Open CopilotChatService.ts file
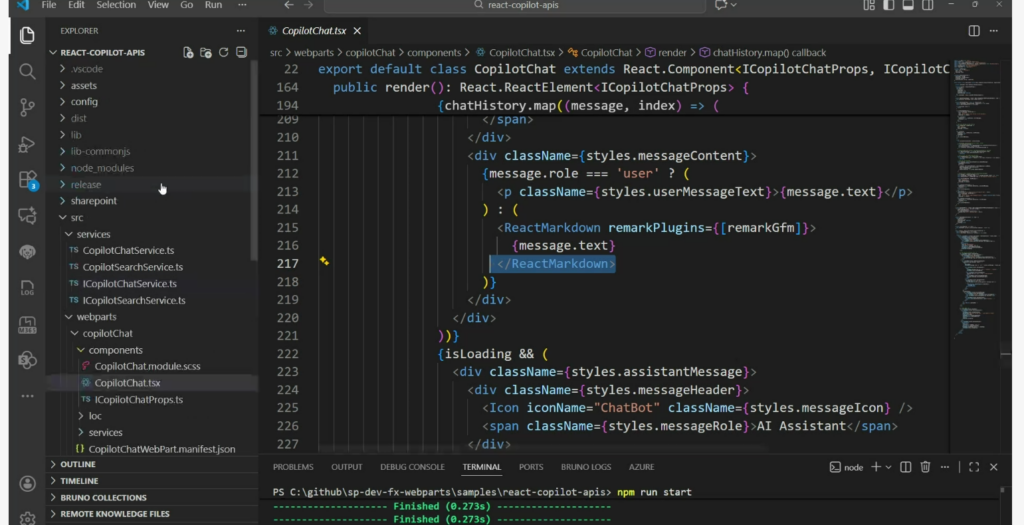The width and height of the screenshot is (1024, 525). click(x=128, y=250)
